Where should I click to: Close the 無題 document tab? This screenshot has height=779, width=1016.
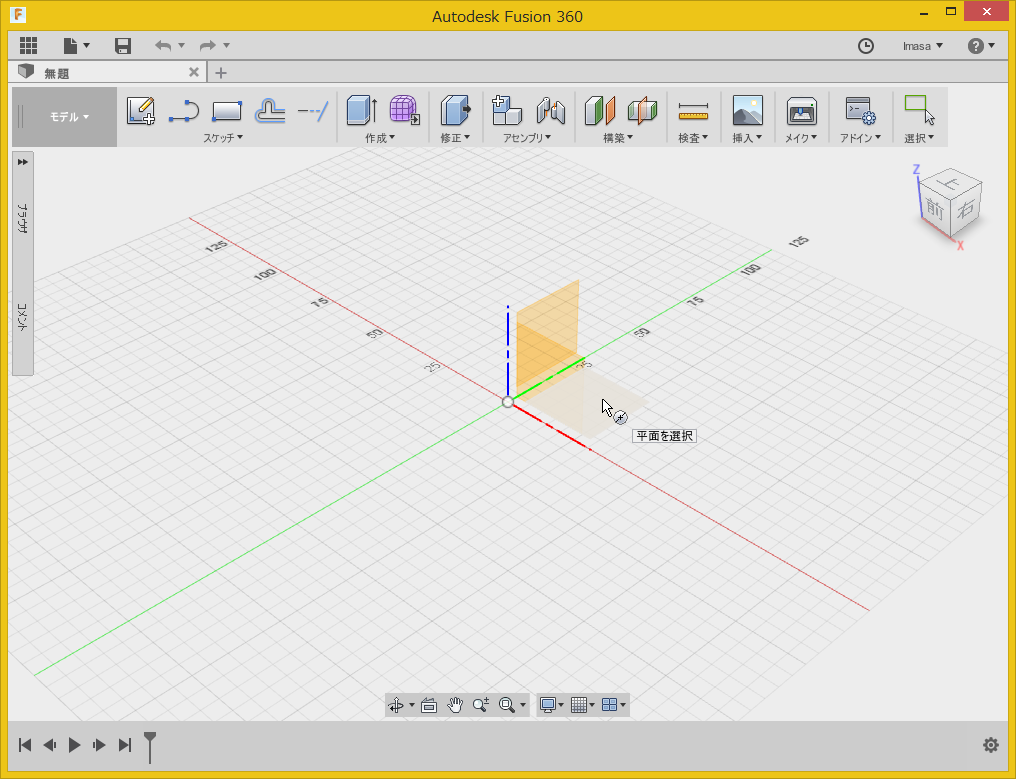click(x=194, y=72)
